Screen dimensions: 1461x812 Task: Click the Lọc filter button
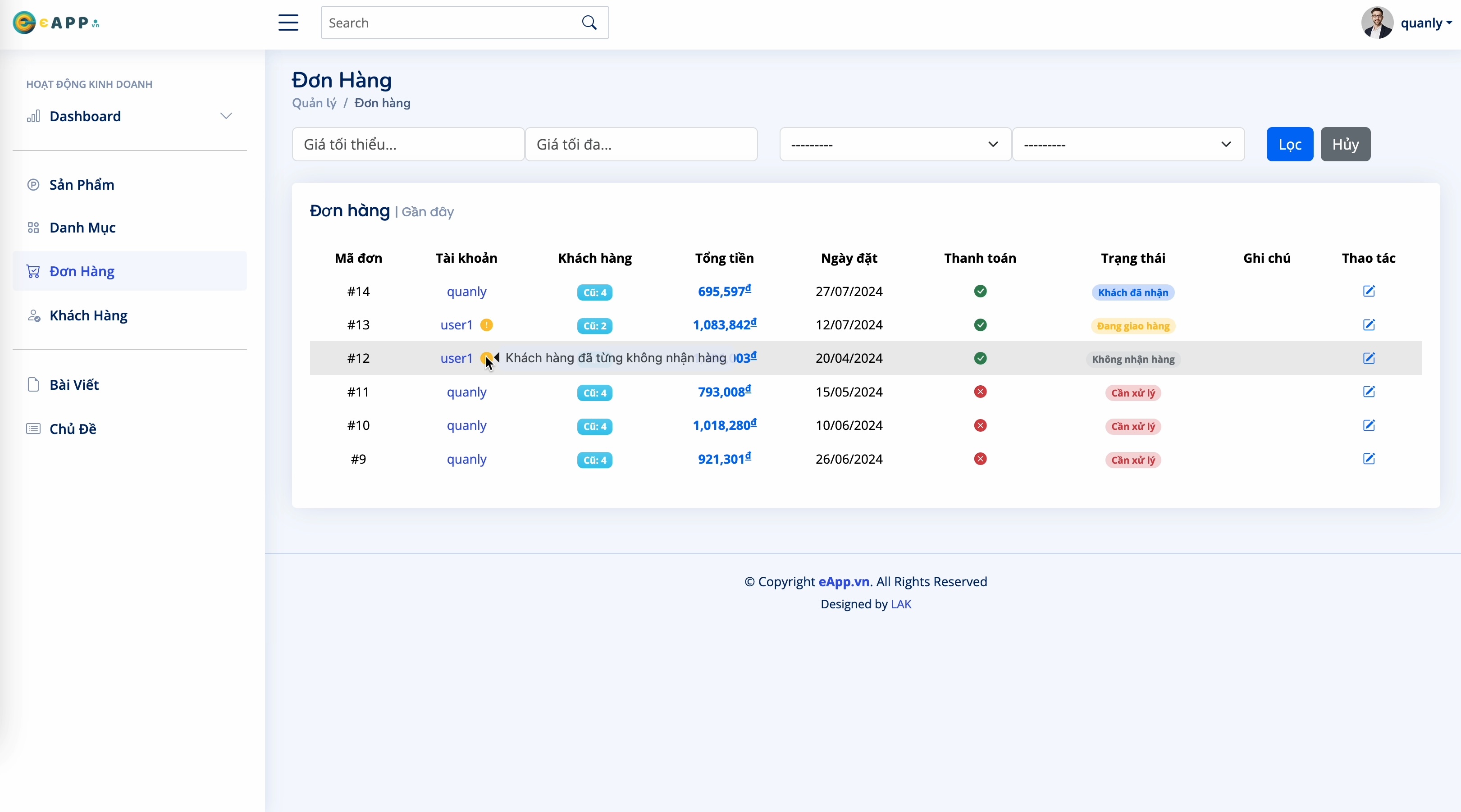[x=1290, y=144]
